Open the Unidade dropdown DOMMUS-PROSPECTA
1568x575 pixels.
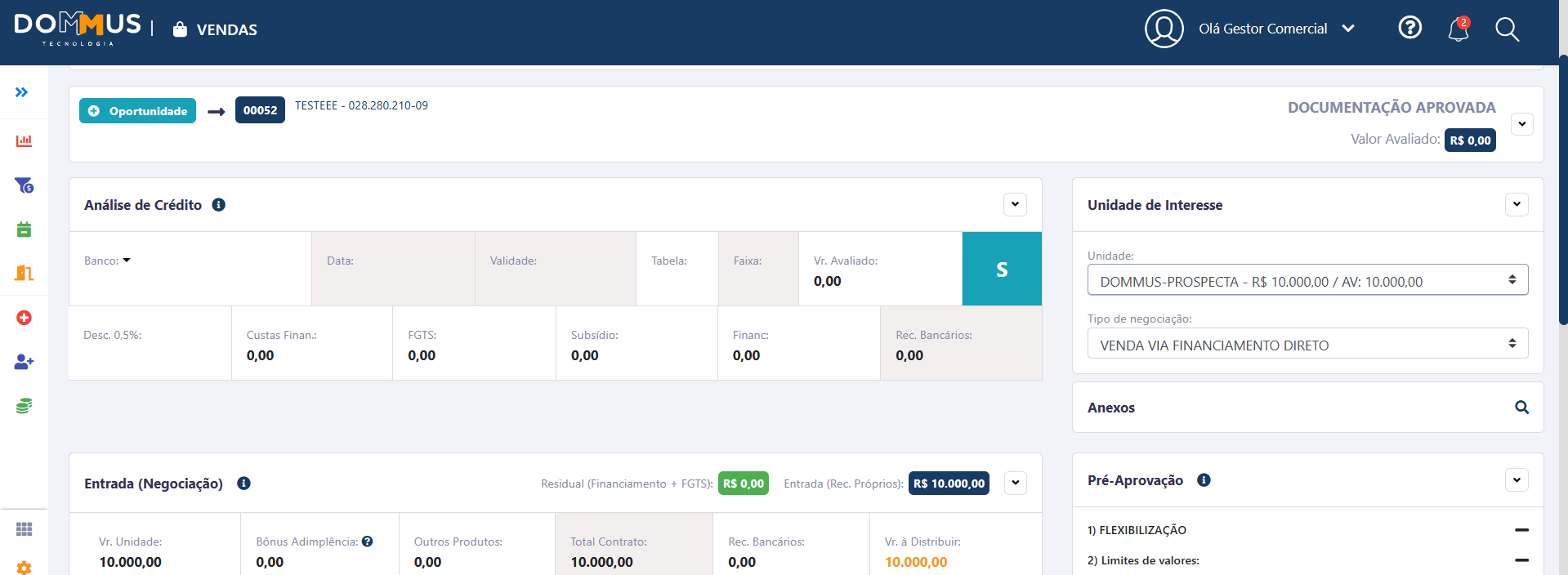click(x=1307, y=280)
